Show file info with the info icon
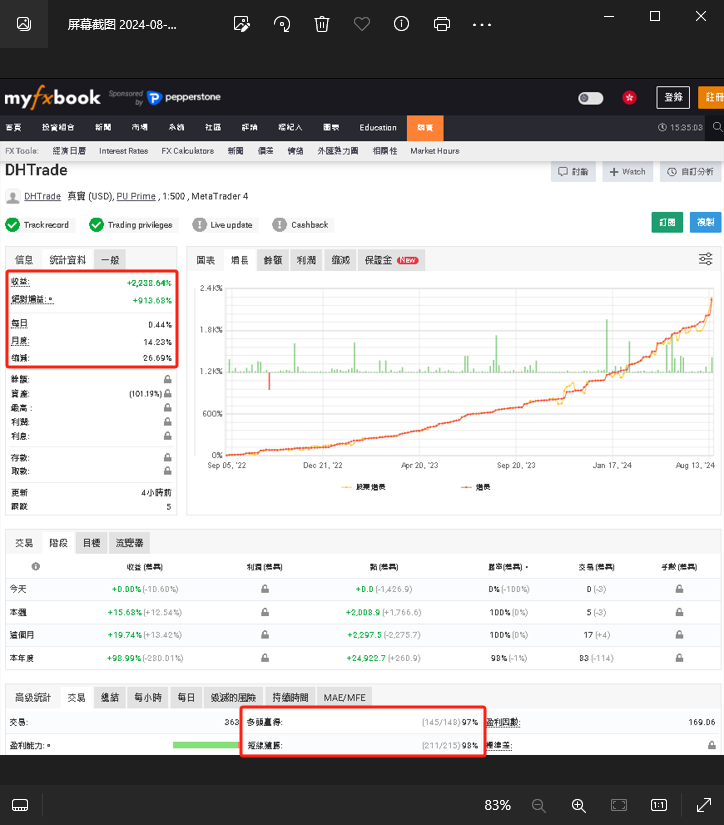The height and width of the screenshot is (825, 724). [x=401, y=24]
